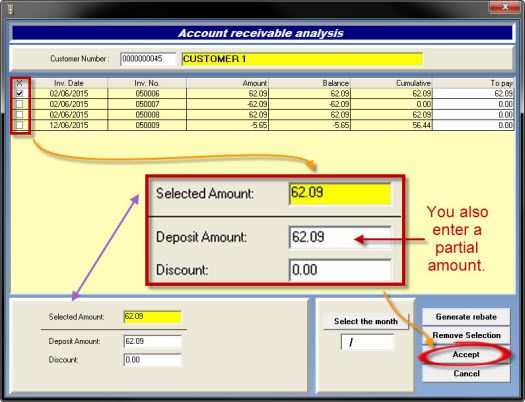The image size is (525, 402).
Task: Select invoice 050008 checkbox
Action: pyautogui.click(x=19, y=115)
